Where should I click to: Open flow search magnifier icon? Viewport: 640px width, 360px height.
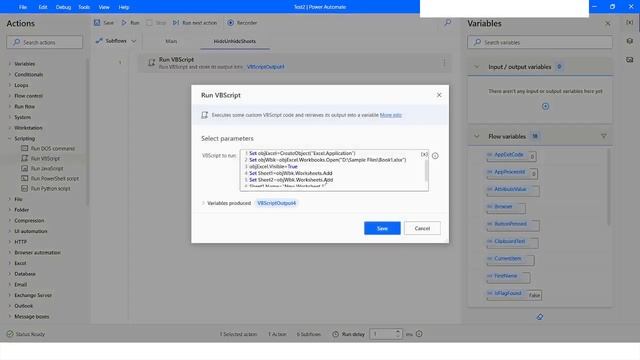pyautogui.click(x=448, y=23)
